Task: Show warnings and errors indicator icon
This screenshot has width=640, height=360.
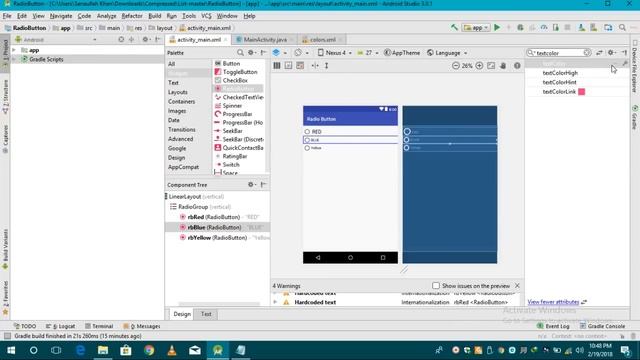Action: pyautogui.click(x=517, y=66)
